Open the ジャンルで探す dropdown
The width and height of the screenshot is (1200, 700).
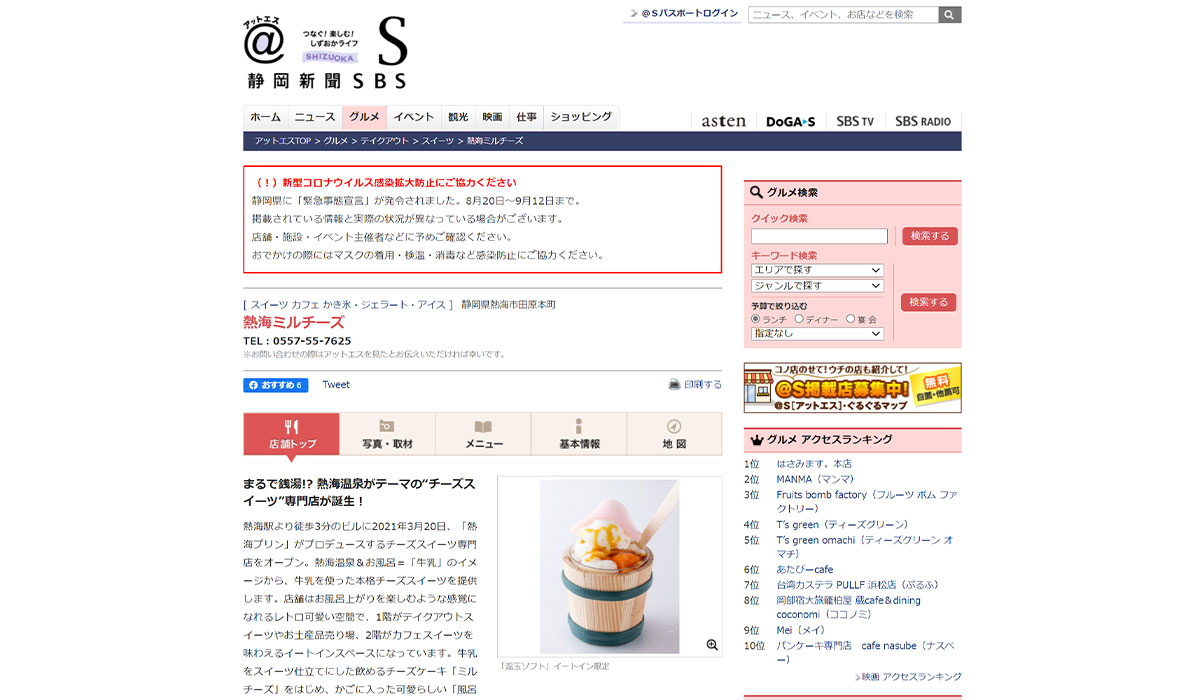817,286
